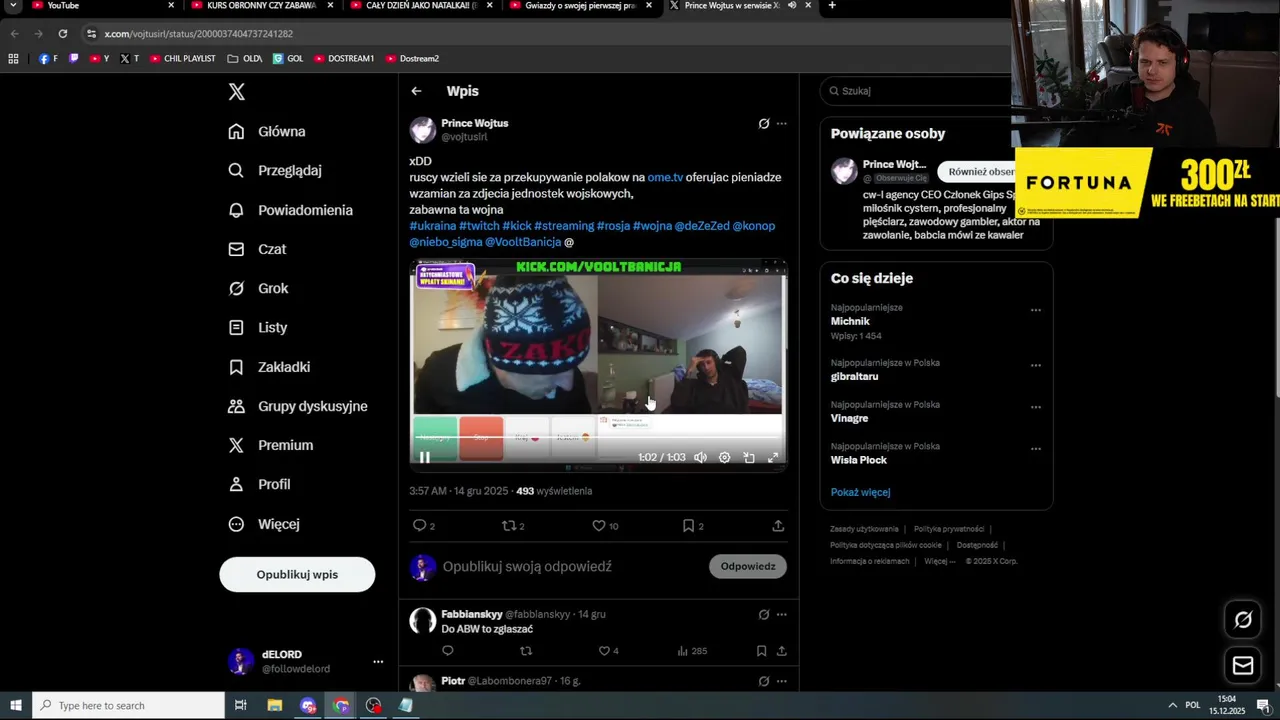
Task: Open the ome.tv link in the post
Action: click(665, 177)
